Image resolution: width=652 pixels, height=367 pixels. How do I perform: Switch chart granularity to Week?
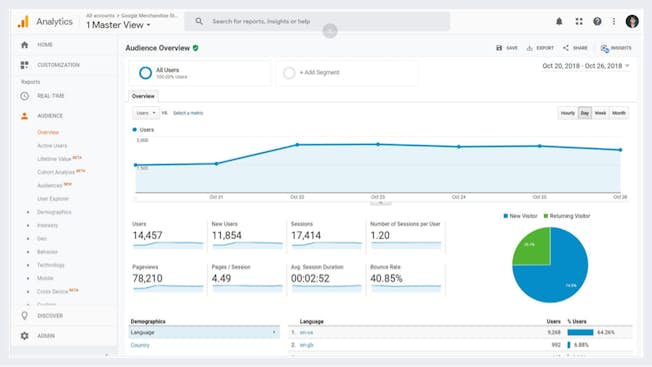[600, 113]
